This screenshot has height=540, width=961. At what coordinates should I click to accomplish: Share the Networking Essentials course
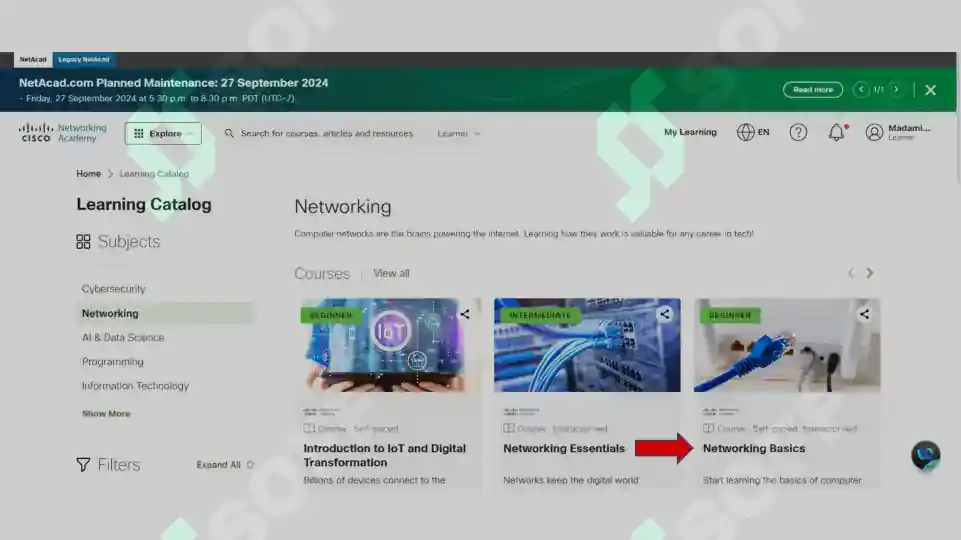tap(665, 314)
